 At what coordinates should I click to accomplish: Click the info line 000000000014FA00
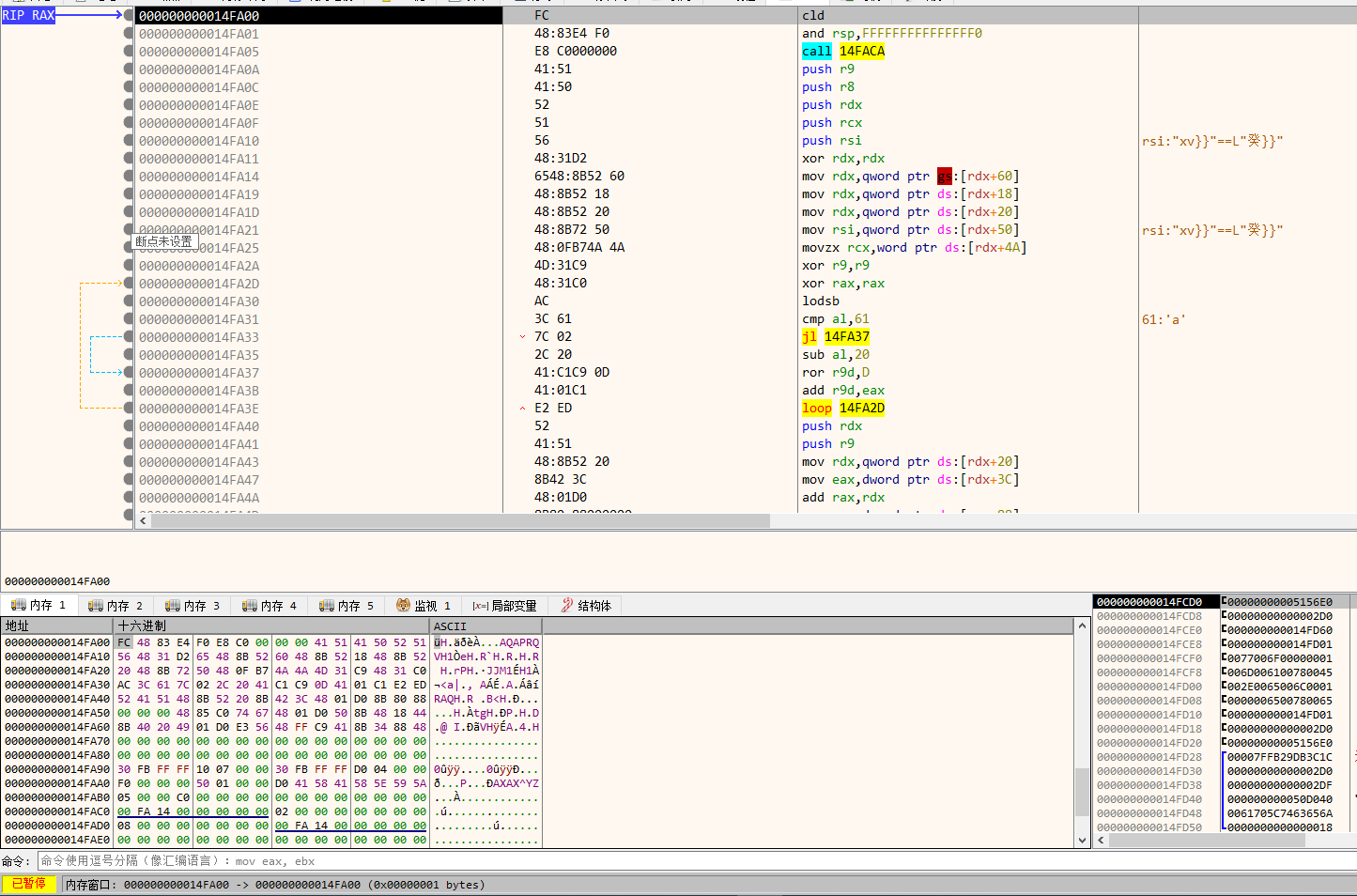(x=57, y=581)
